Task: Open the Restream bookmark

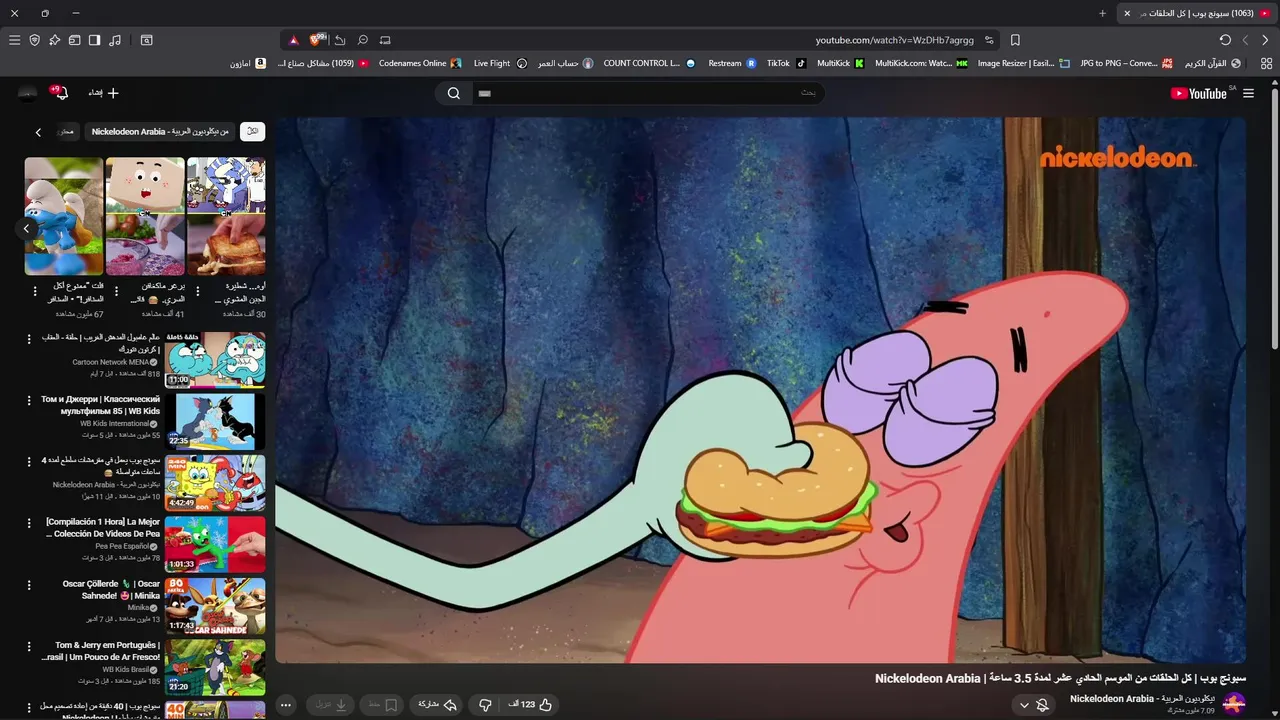Action: (732, 63)
